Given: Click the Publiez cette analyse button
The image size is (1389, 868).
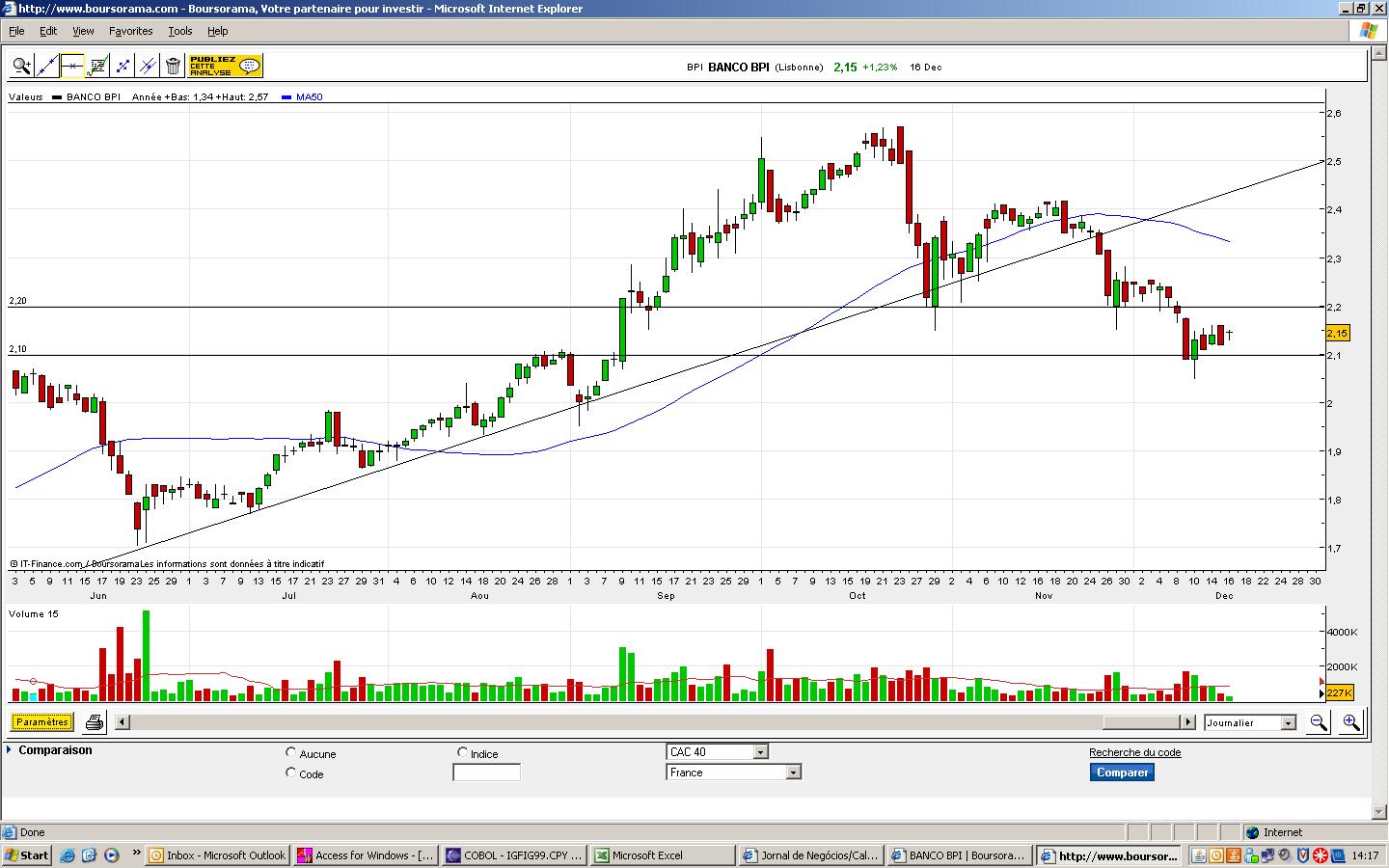Looking at the screenshot, I should [225, 66].
